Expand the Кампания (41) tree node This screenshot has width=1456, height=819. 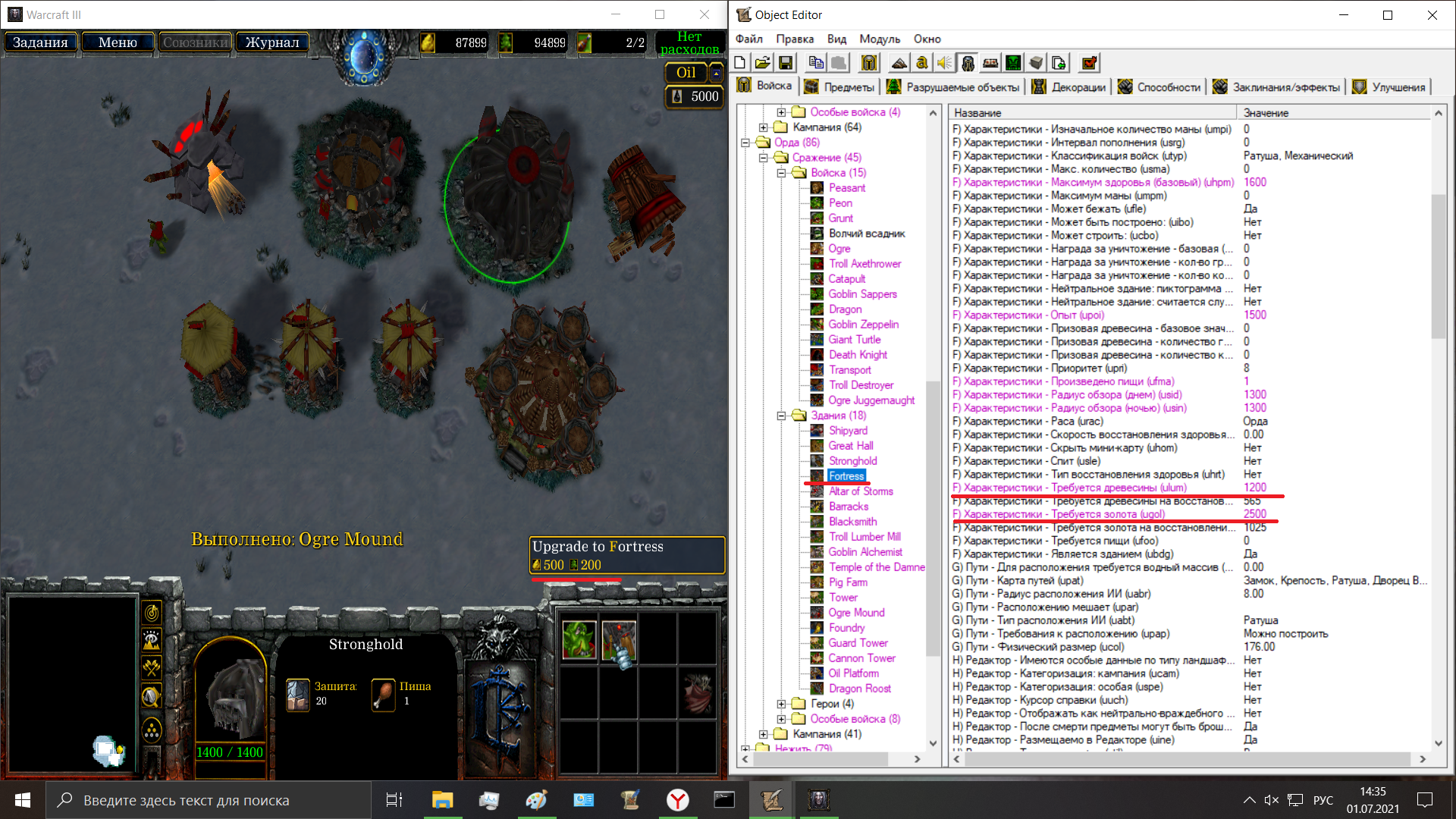(x=764, y=734)
